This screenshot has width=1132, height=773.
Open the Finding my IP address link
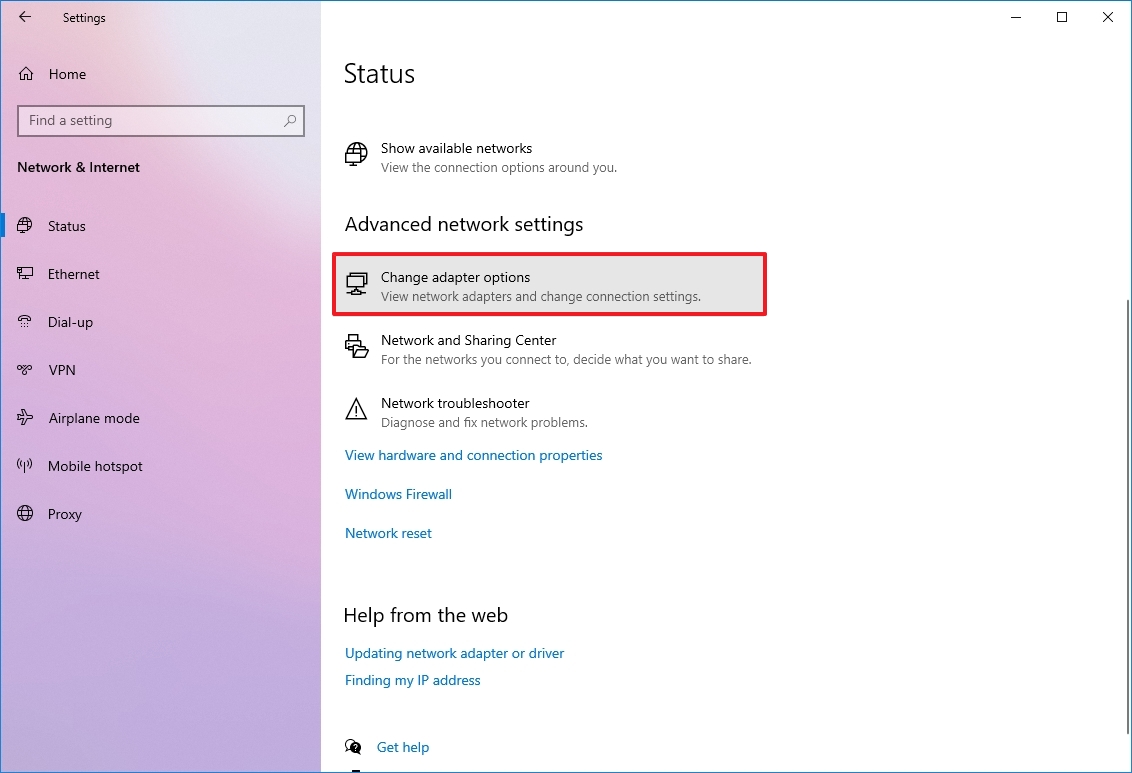tap(413, 680)
